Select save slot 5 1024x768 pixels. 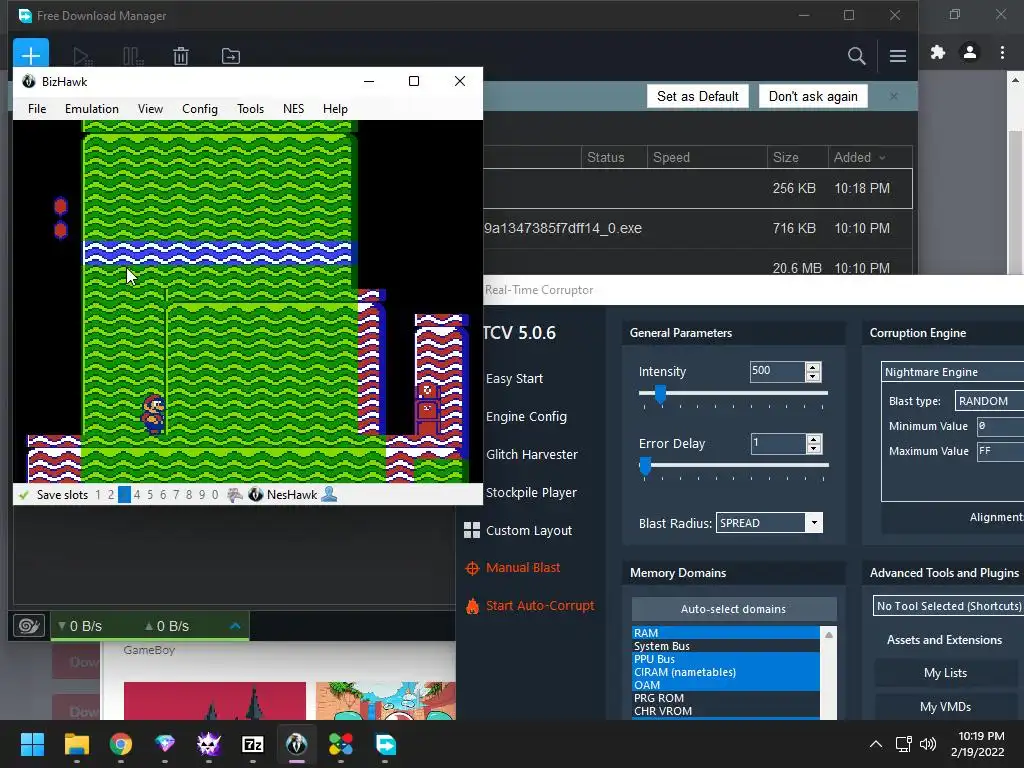tap(150, 495)
